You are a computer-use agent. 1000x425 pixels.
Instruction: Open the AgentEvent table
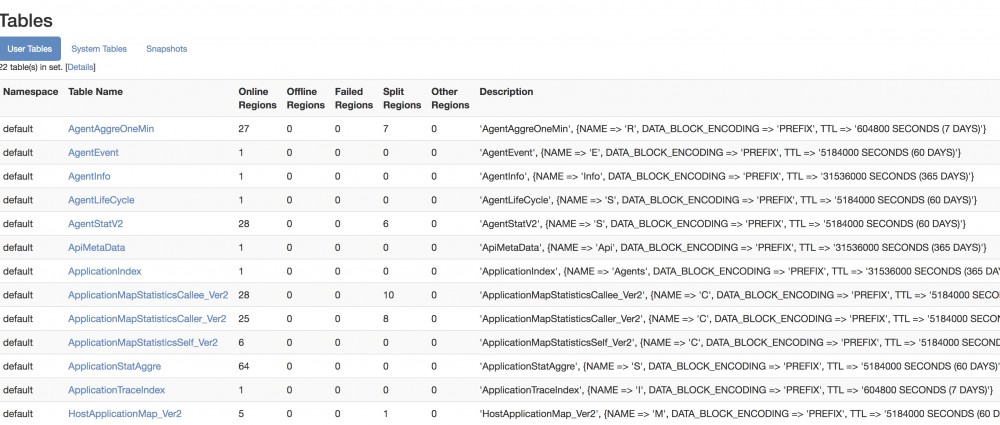click(93, 153)
